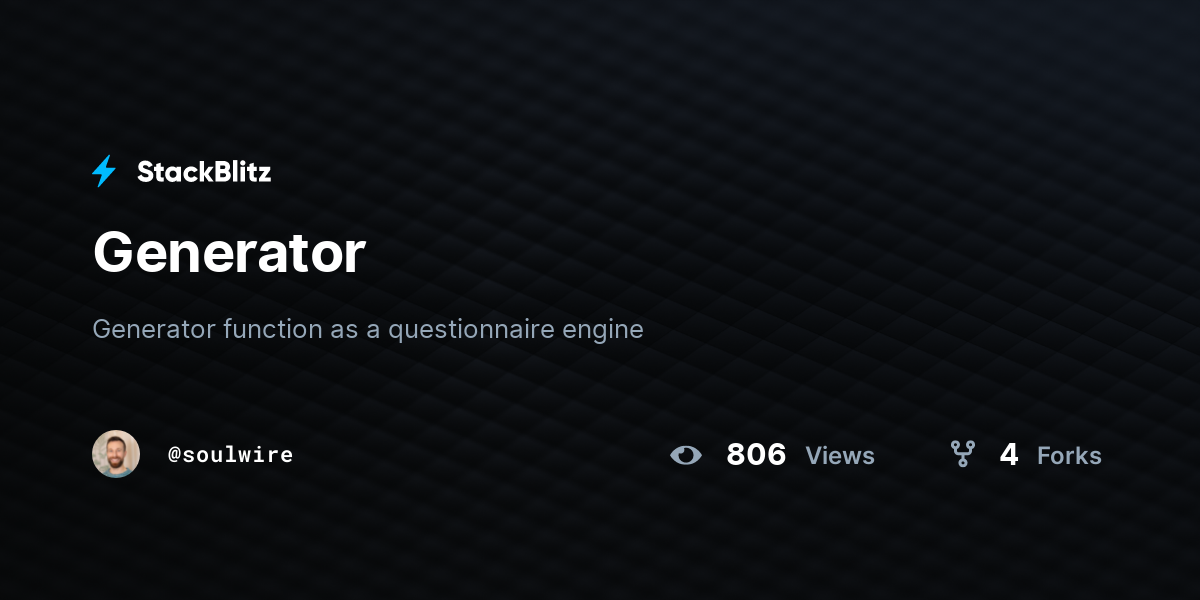Viewport: 1200px width, 600px height.
Task: Click the StackBlitz lightning bolt logo
Action: [x=104, y=171]
